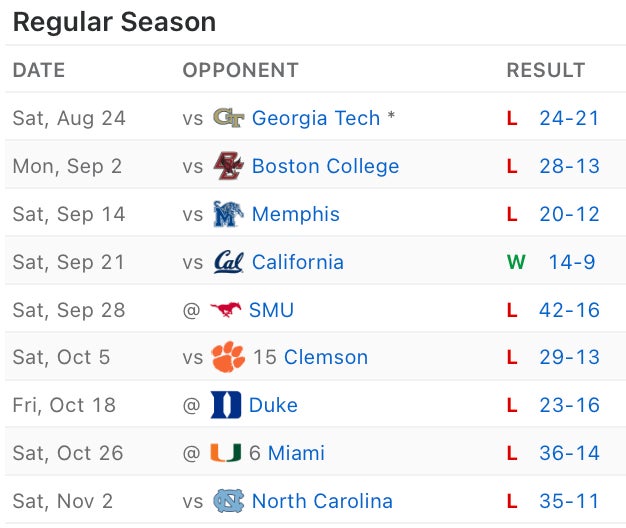Click the Georgia Tech team logo

(x=228, y=118)
